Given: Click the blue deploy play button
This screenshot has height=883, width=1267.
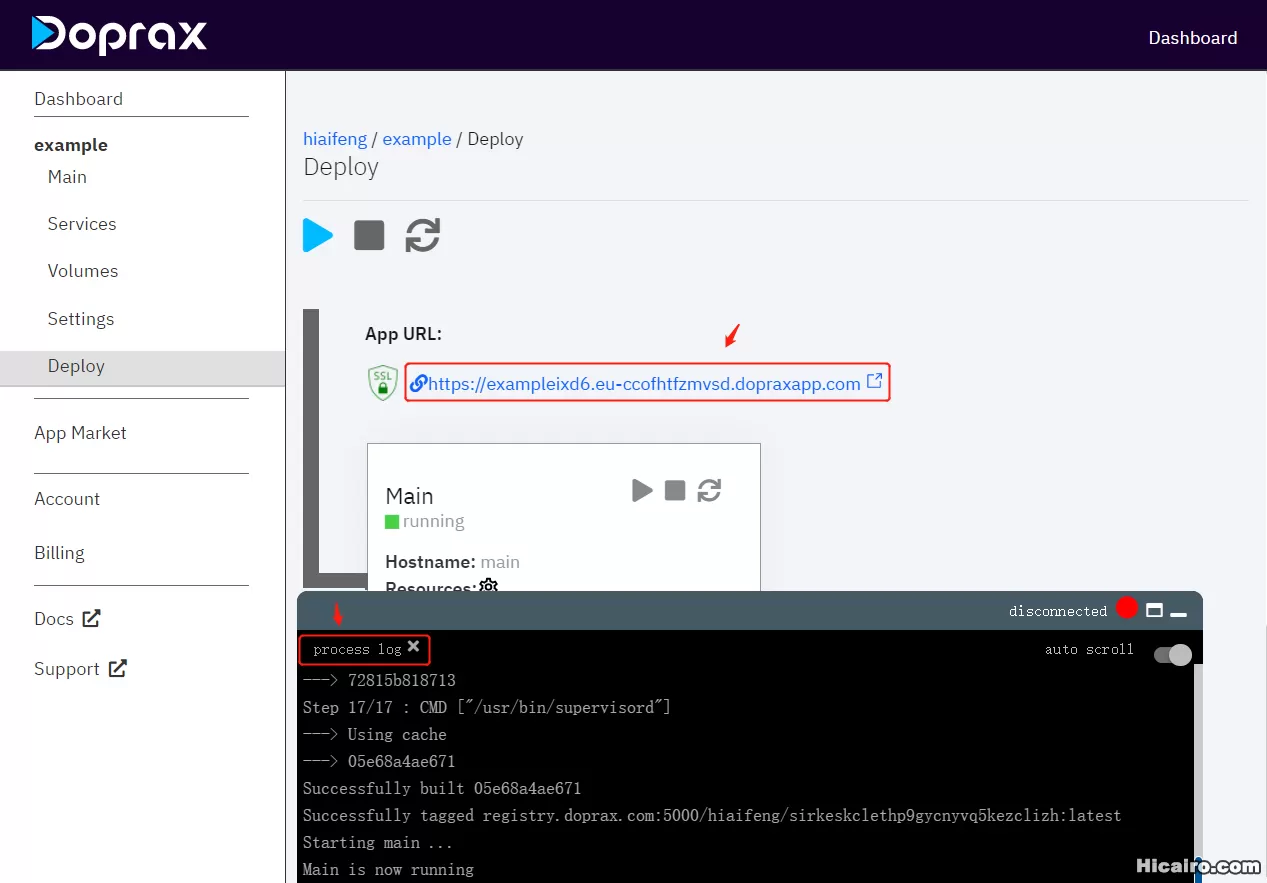Looking at the screenshot, I should pos(318,236).
